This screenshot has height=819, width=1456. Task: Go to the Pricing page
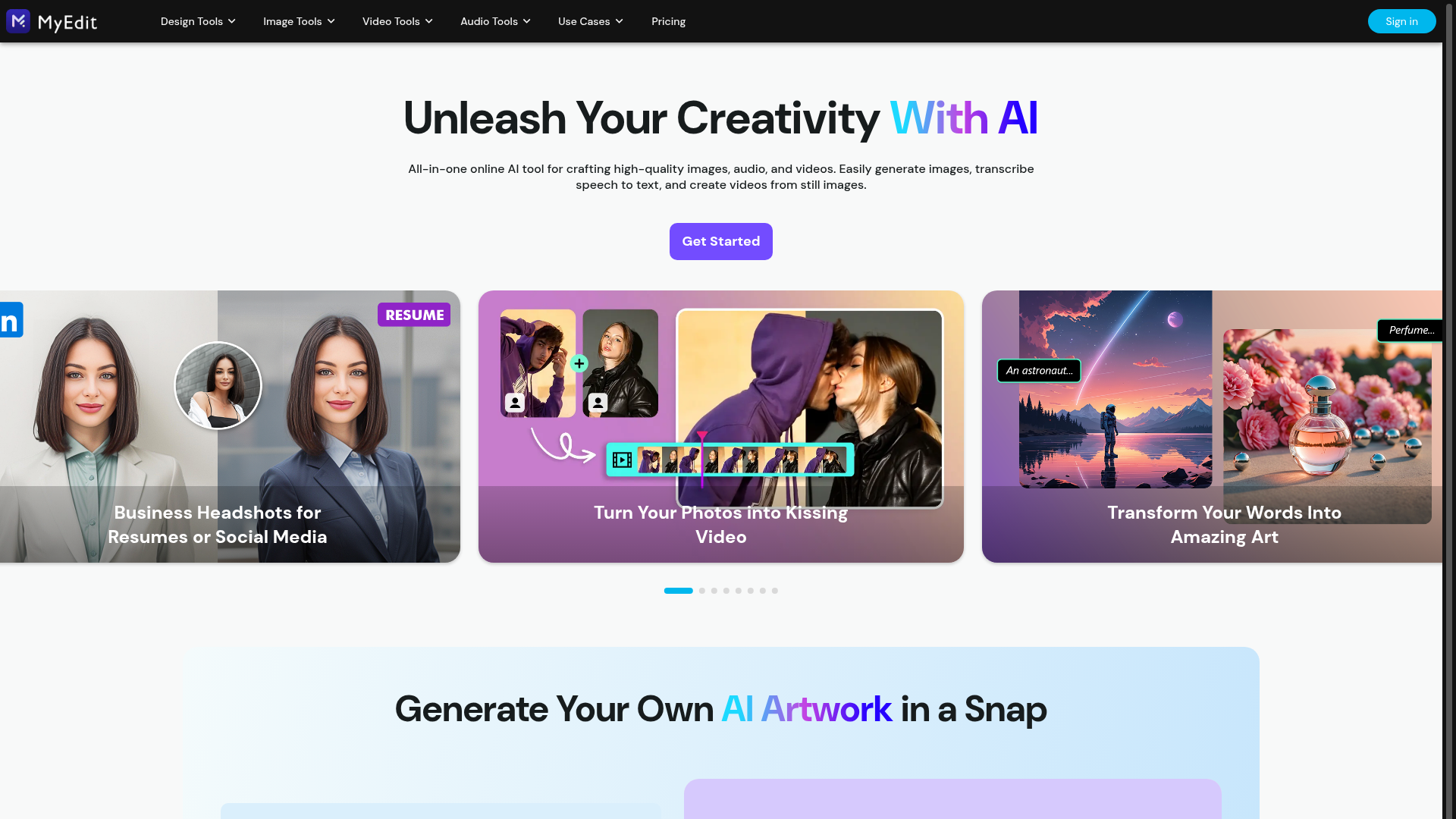point(668,21)
